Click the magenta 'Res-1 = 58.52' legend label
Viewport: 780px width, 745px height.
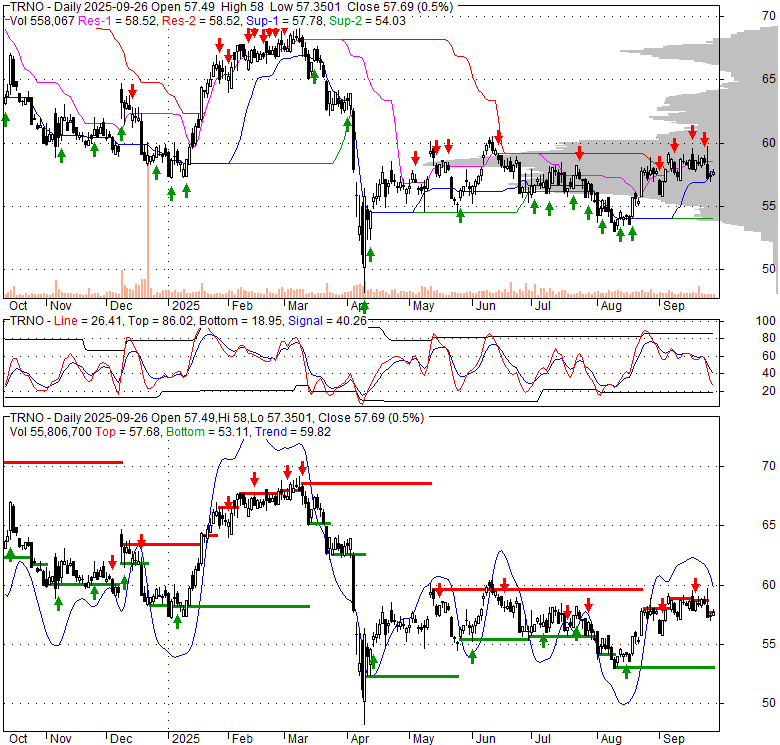(x=118, y=21)
